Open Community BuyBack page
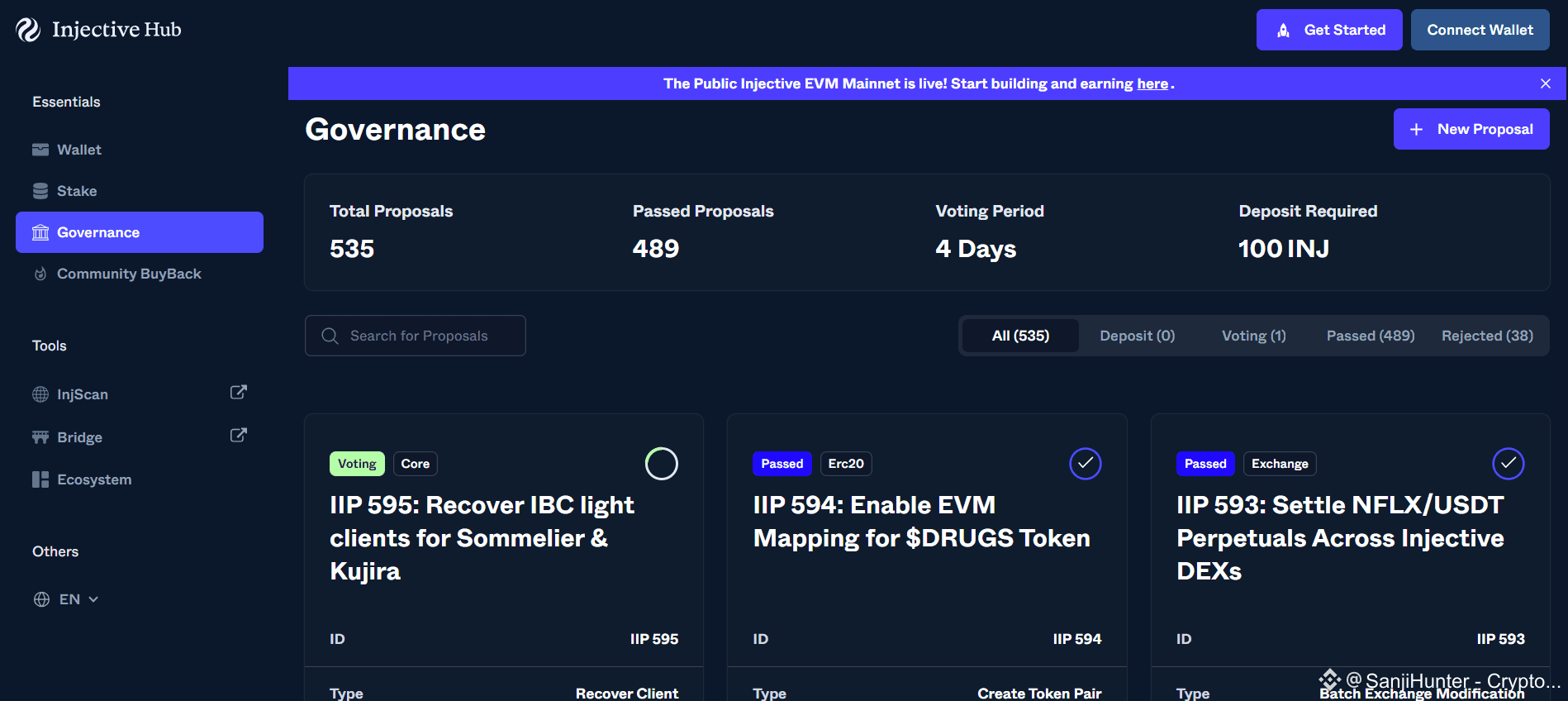The height and width of the screenshot is (701, 1568). click(128, 274)
